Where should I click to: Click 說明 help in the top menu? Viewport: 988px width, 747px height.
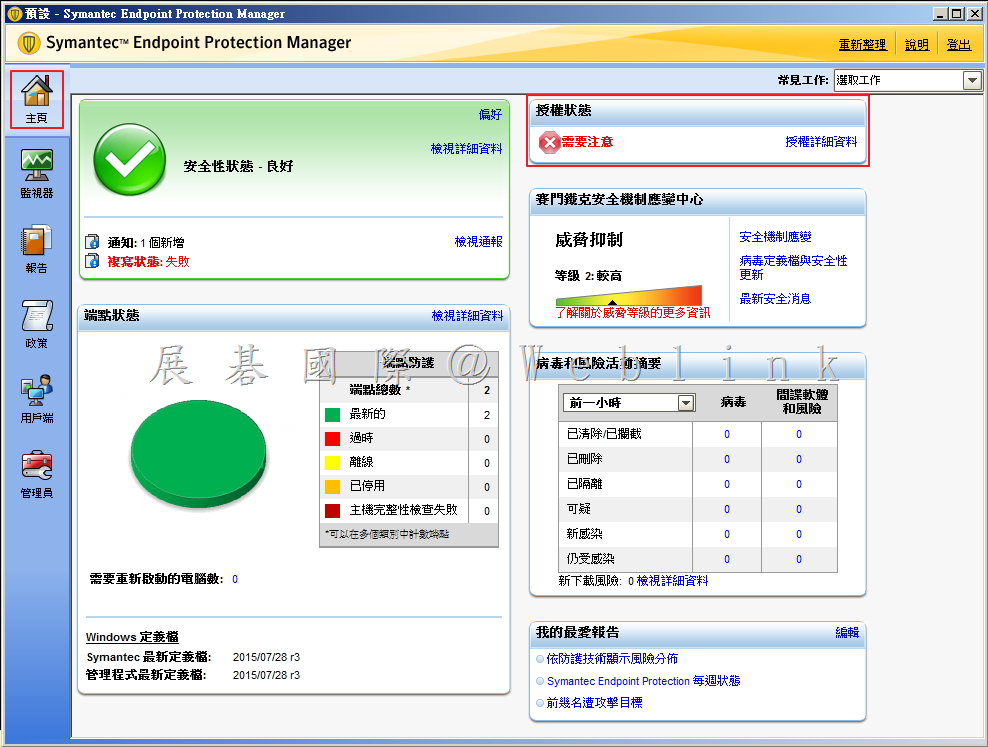(x=916, y=45)
